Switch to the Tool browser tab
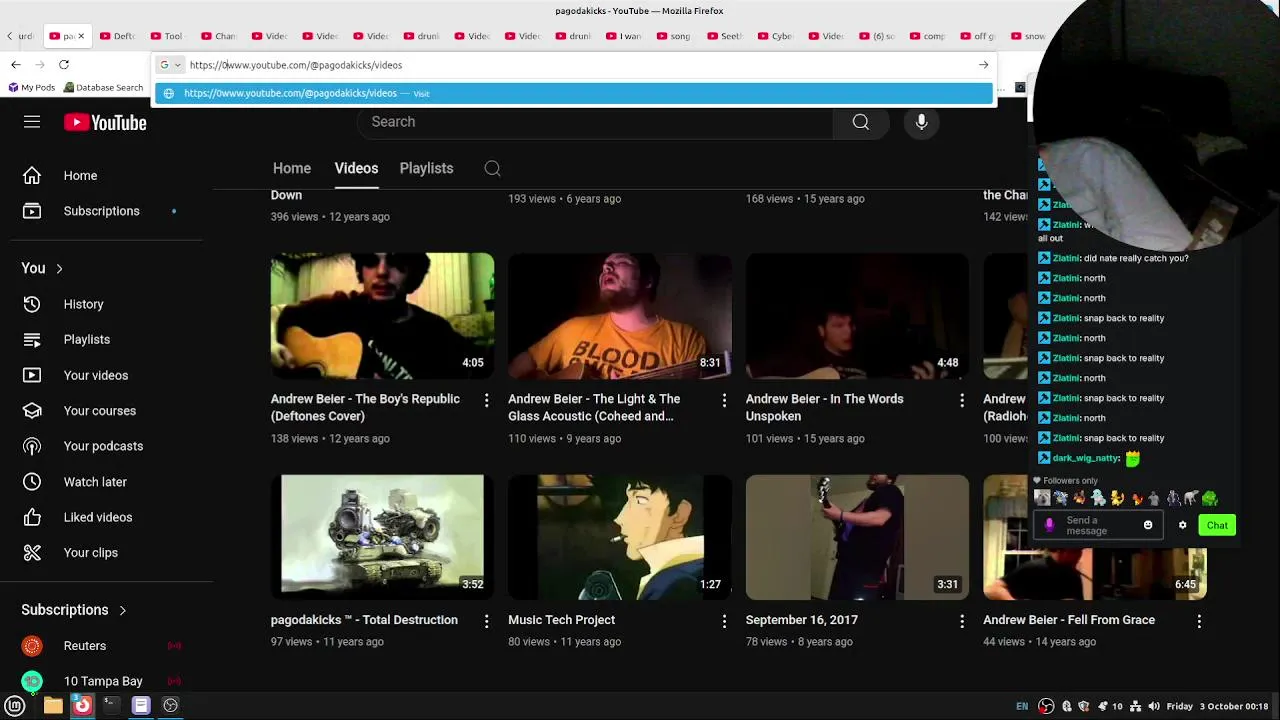This screenshot has height=720, width=1280. click(x=168, y=36)
